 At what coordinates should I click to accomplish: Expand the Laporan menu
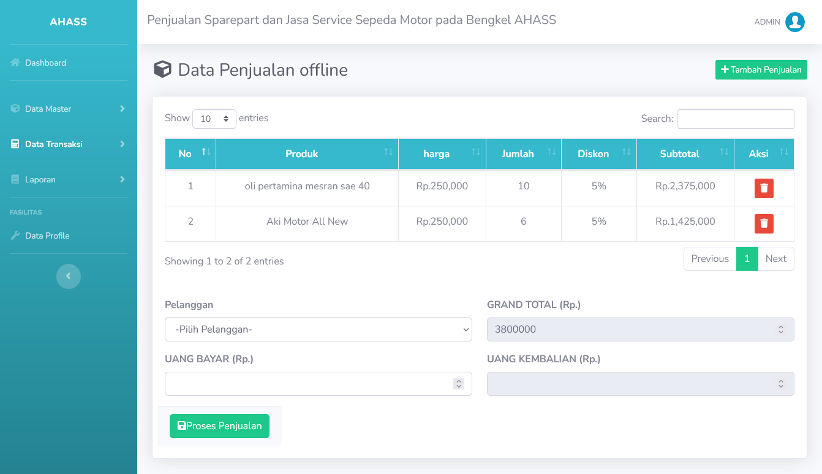pos(68,179)
